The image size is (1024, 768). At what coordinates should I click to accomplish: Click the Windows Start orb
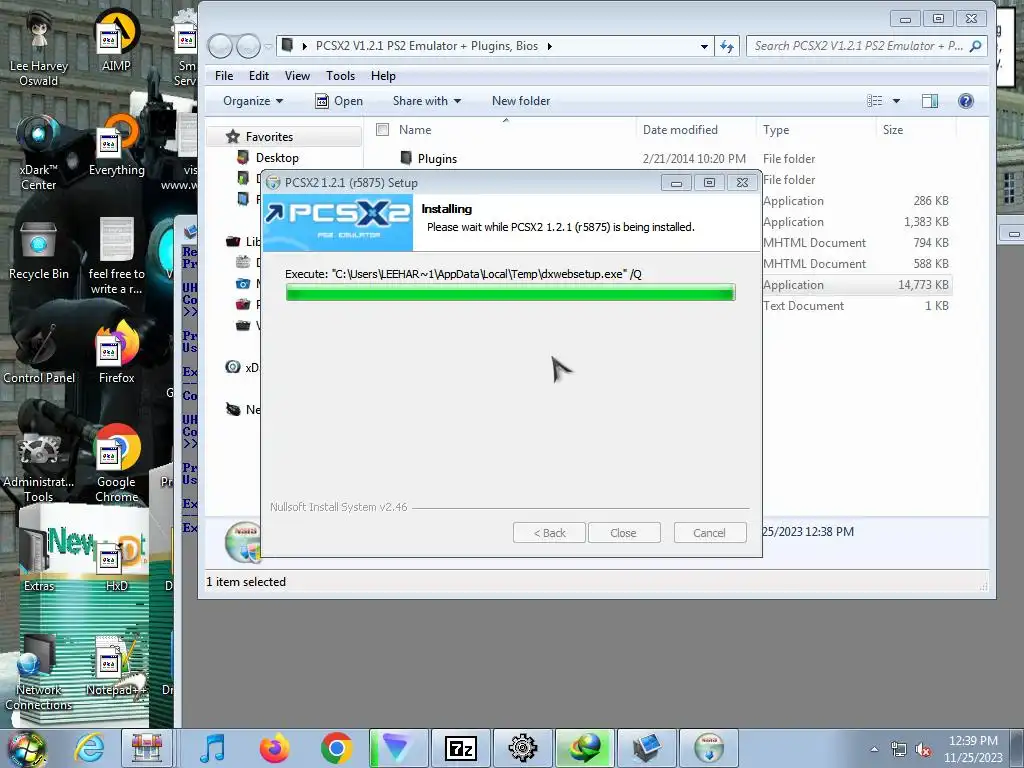point(26,748)
